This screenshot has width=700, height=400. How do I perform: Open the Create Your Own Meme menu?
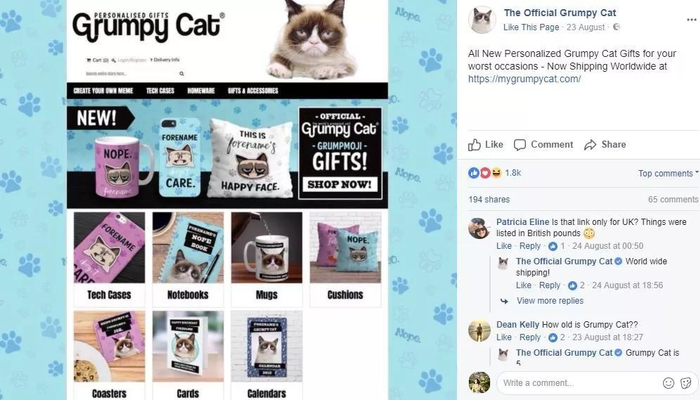click(x=103, y=91)
